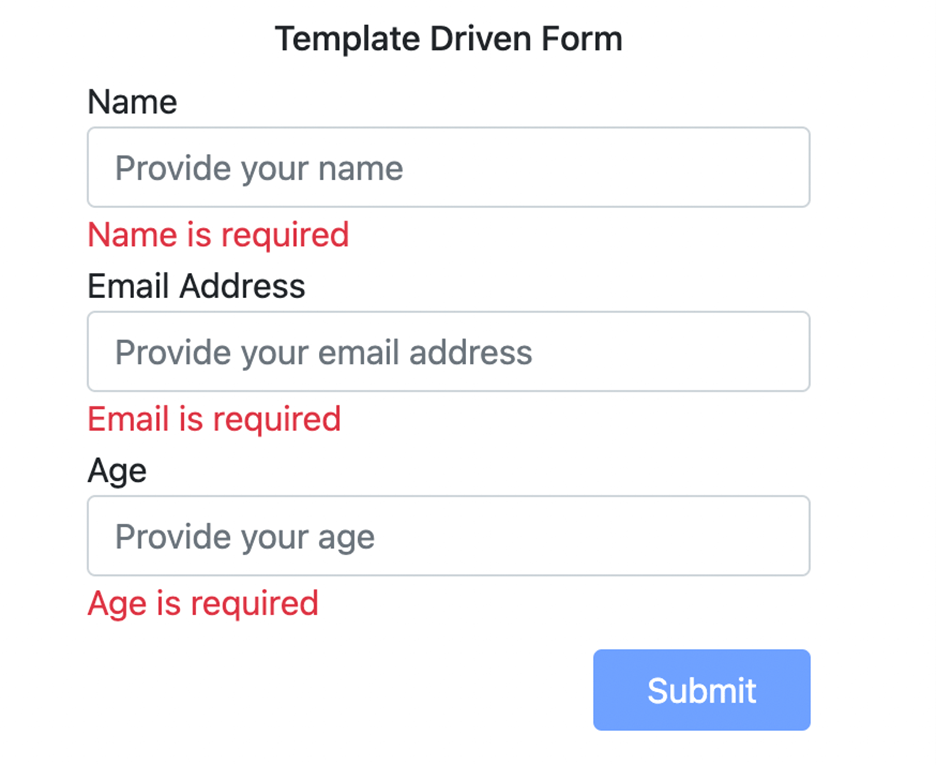This screenshot has height=765, width=936.
Task: Click the 'Name is required' error message
Action: pyautogui.click(x=218, y=235)
